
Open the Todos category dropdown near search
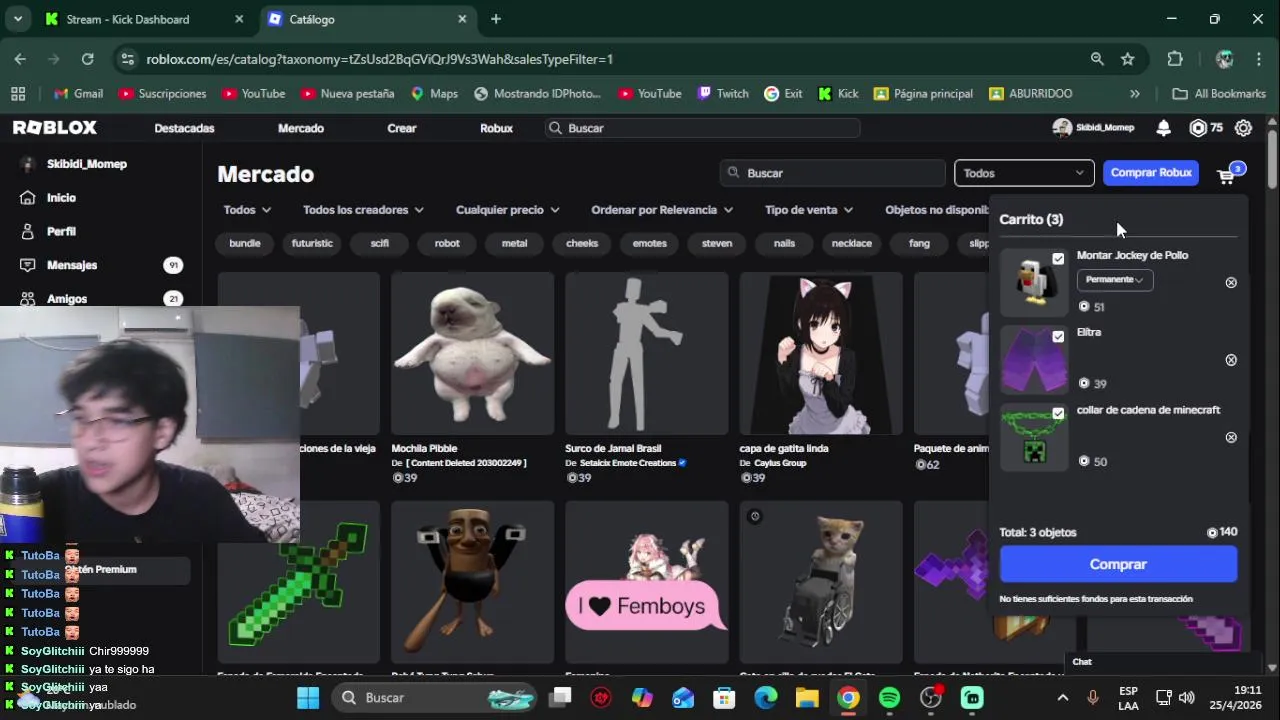point(1024,173)
